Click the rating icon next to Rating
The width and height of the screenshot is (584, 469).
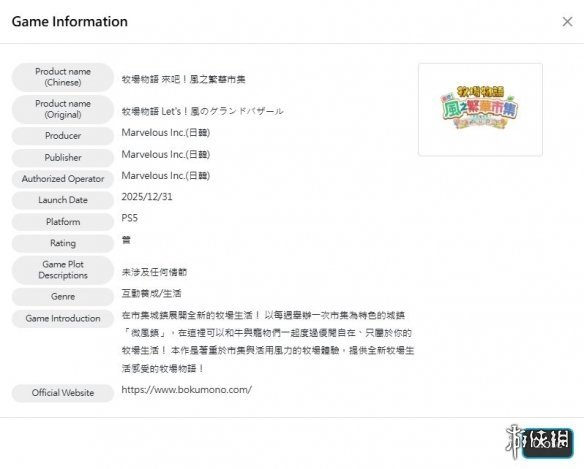tap(126, 240)
